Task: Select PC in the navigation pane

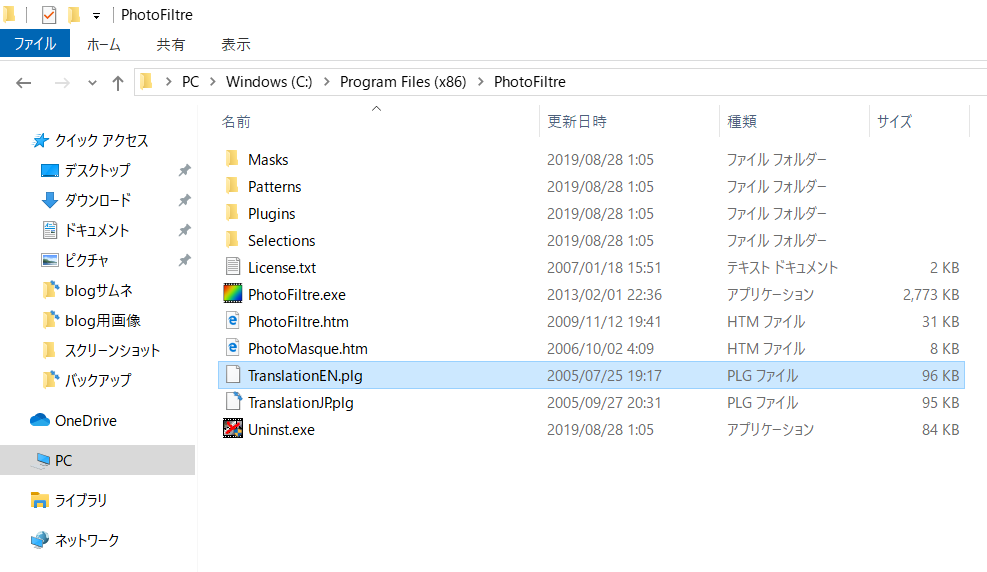Action: 63,461
